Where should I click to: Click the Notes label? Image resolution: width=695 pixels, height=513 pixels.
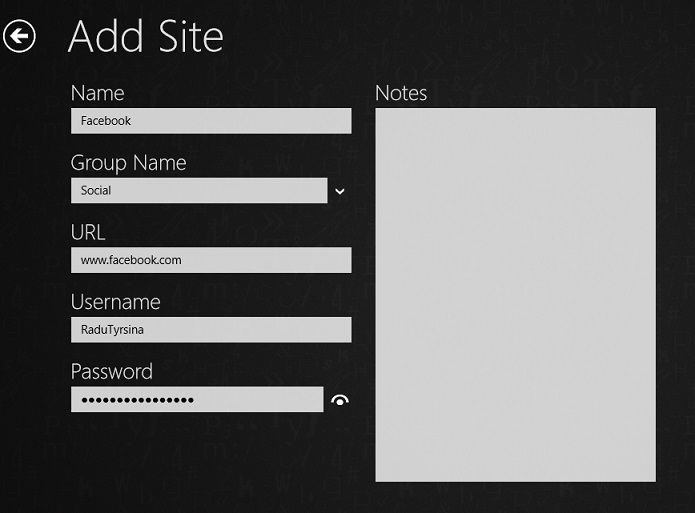pyautogui.click(x=401, y=93)
